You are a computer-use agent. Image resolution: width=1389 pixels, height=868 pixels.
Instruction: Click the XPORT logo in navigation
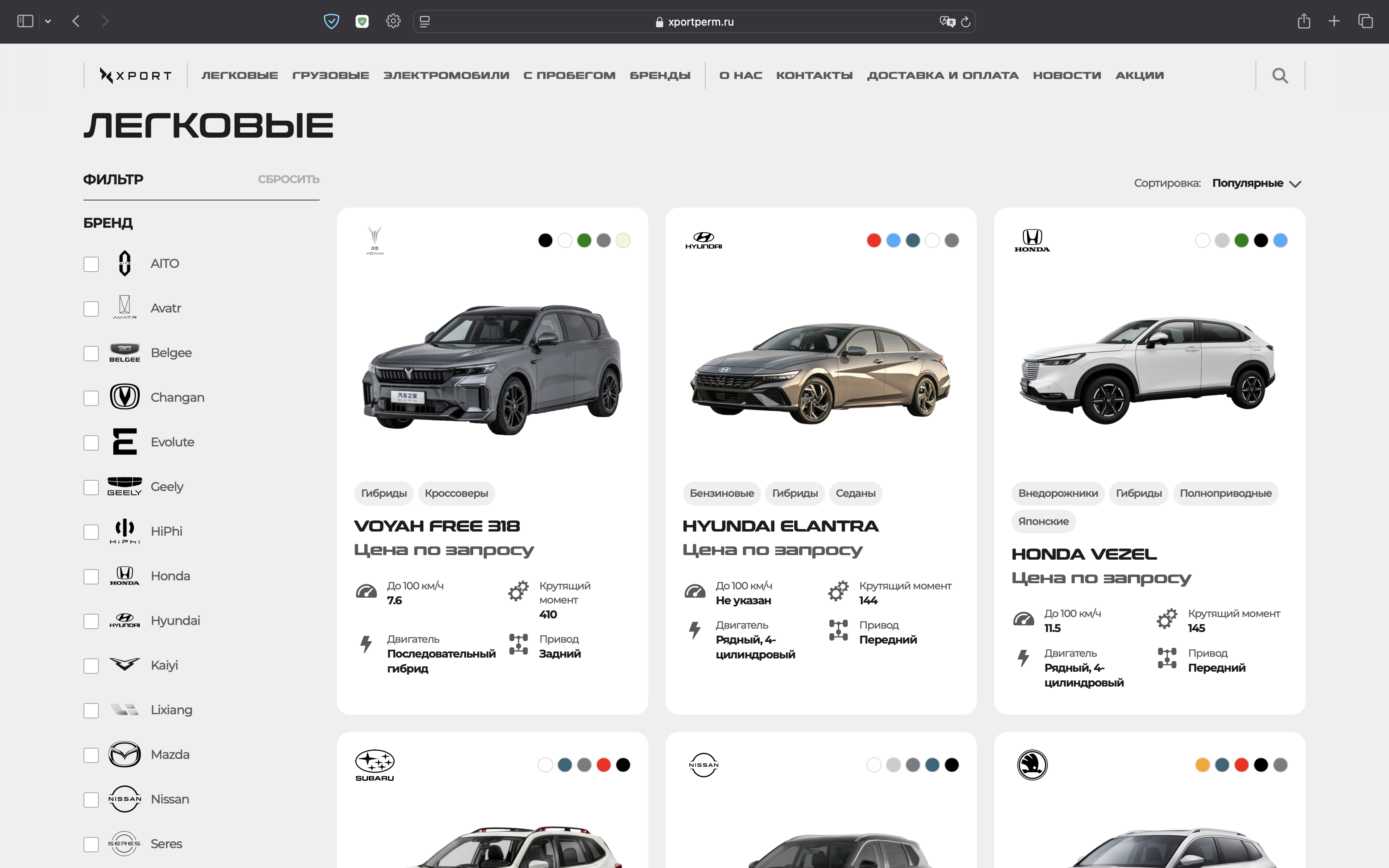[x=136, y=75]
